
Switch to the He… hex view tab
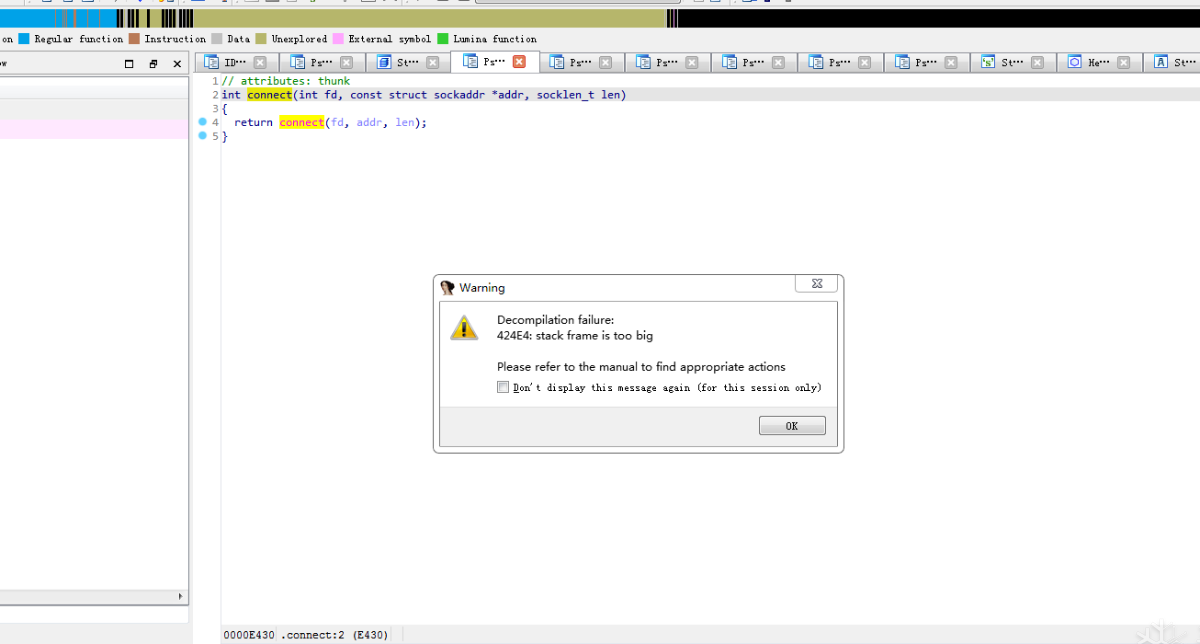click(x=1098, y=62)
